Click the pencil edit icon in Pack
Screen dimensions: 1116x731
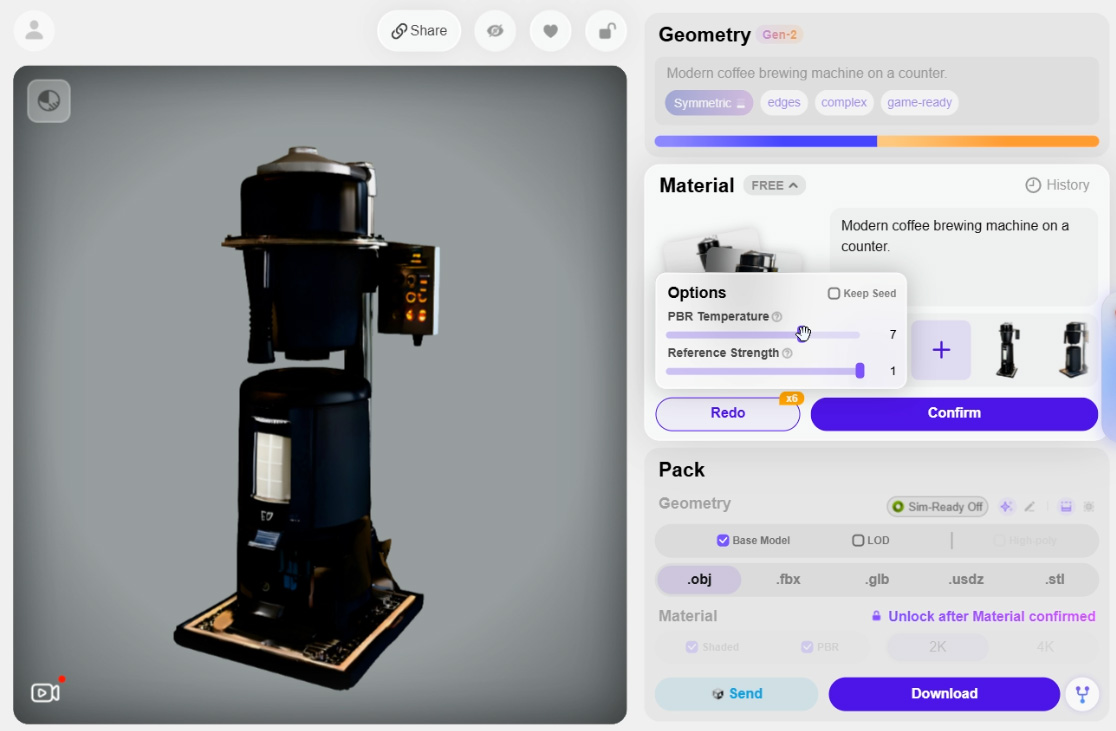tap(1030, 507)
